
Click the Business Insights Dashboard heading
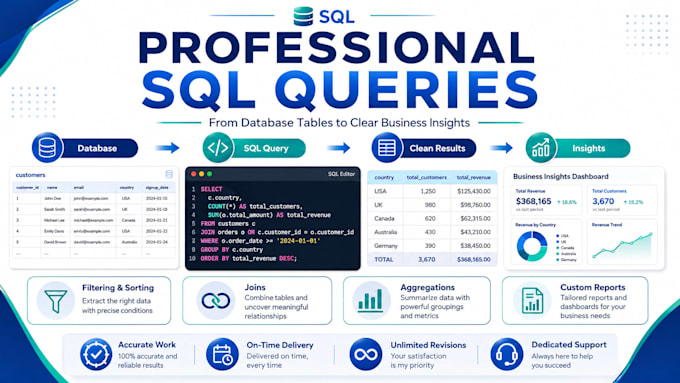561,177
